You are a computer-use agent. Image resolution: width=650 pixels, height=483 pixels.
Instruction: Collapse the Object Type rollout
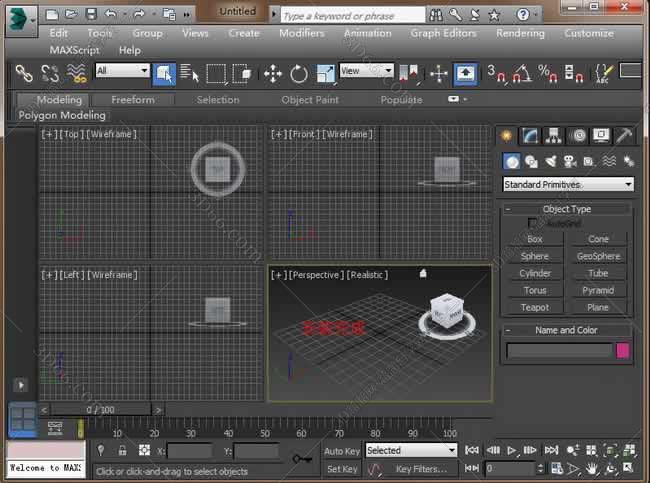click(567, 209)
